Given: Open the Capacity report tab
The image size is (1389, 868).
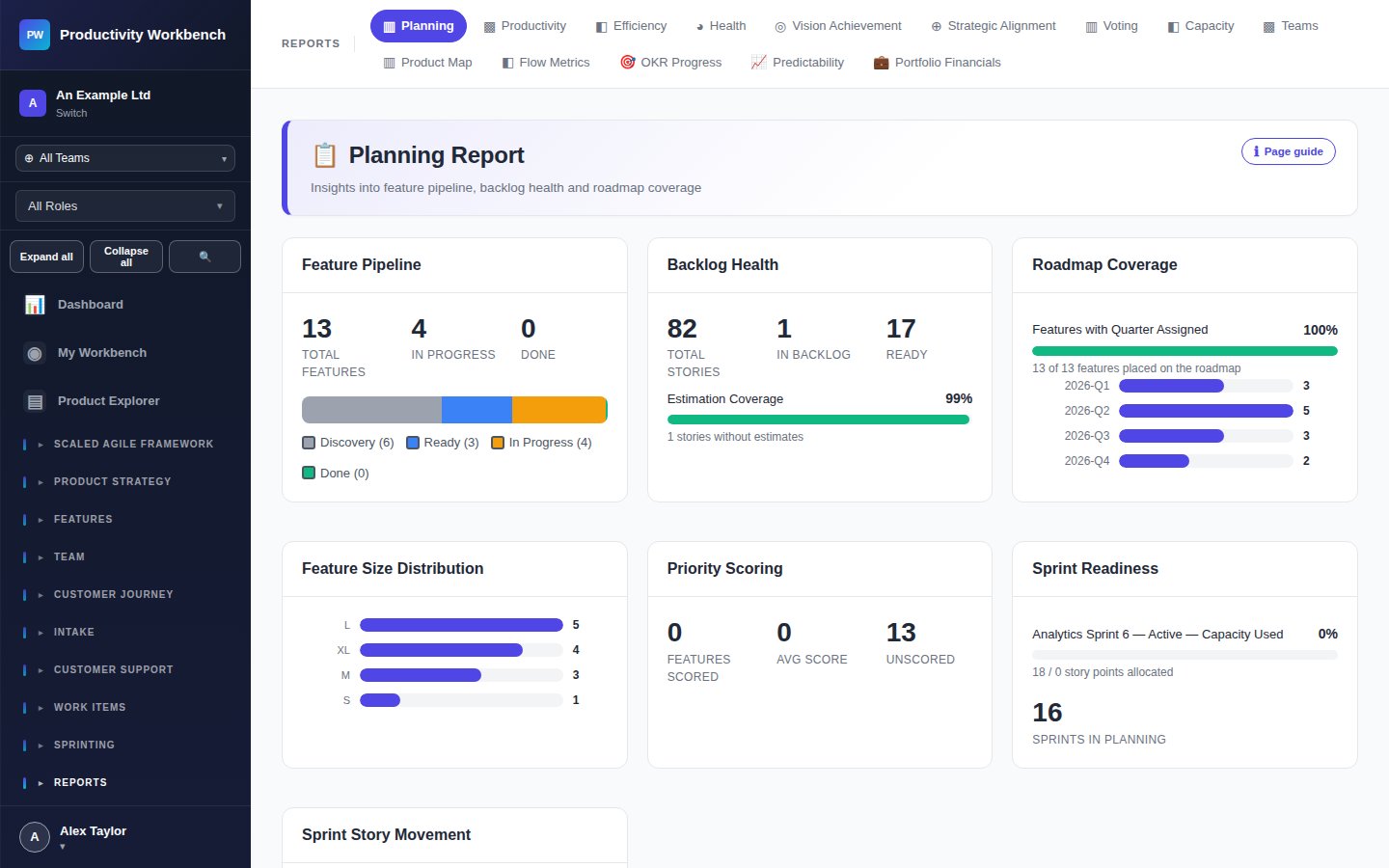Looking at the screenshot, I should pos(1200,26).
